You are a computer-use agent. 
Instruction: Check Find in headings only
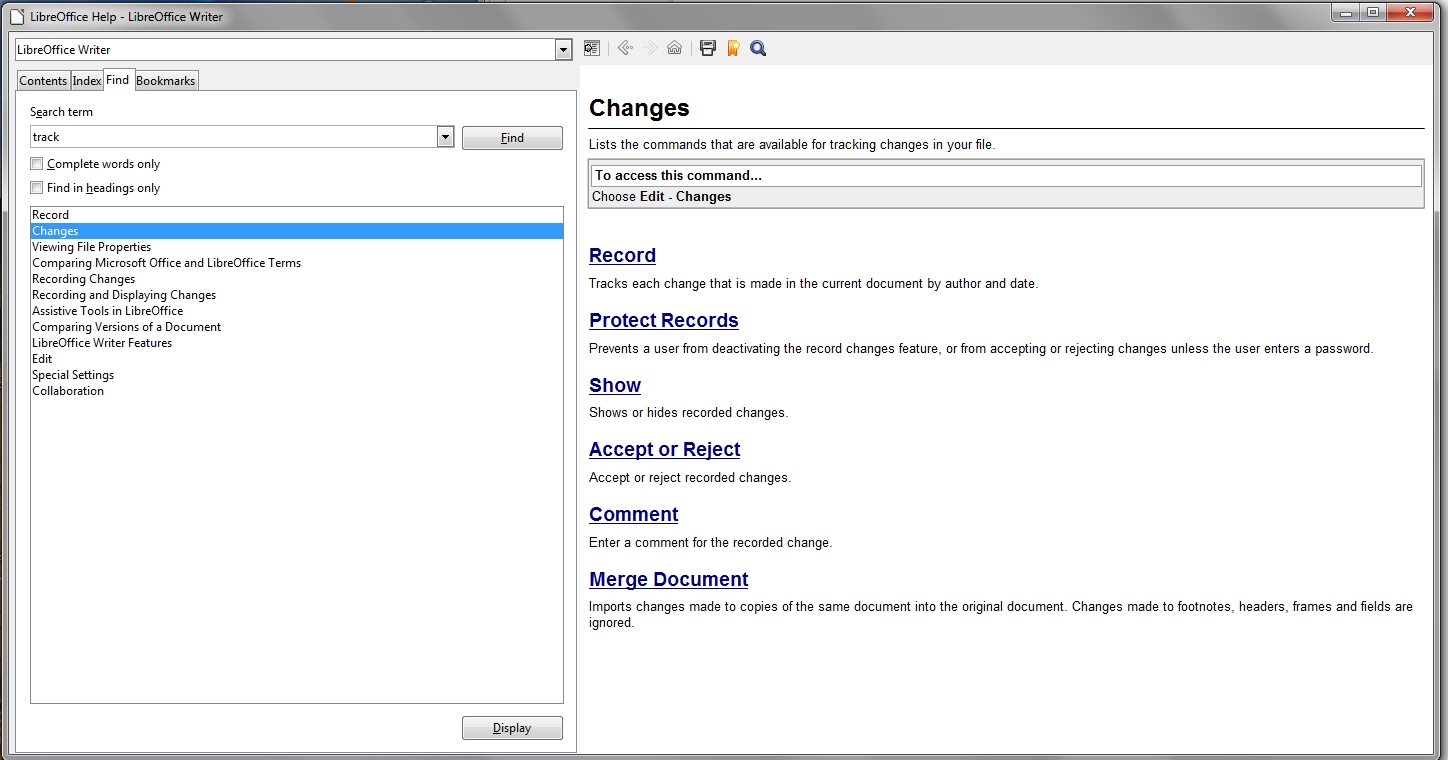click(x=37, y=188)
